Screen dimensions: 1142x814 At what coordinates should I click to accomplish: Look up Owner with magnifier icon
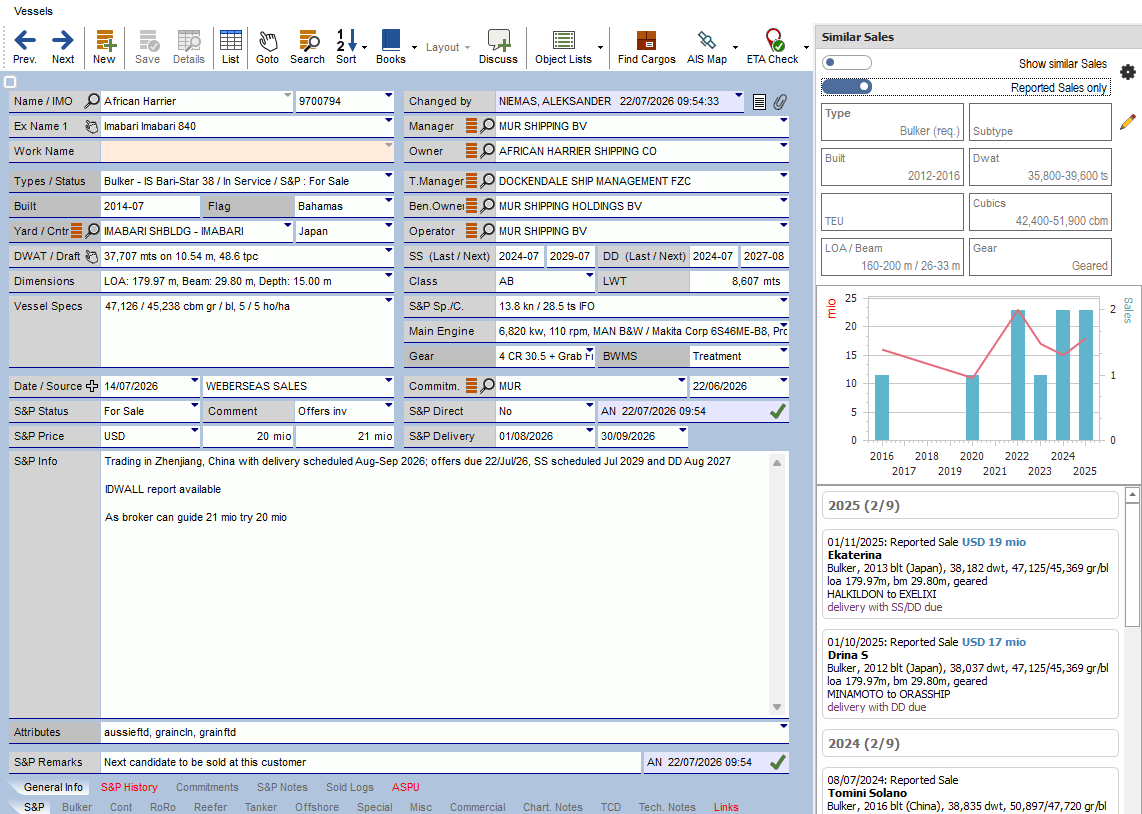coord(487,151)
